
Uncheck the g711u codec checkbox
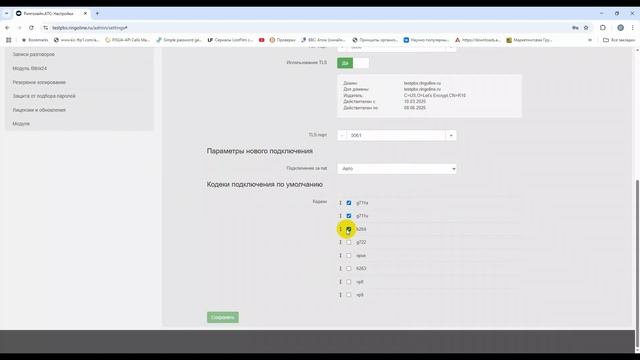click(x=349, y=216)
